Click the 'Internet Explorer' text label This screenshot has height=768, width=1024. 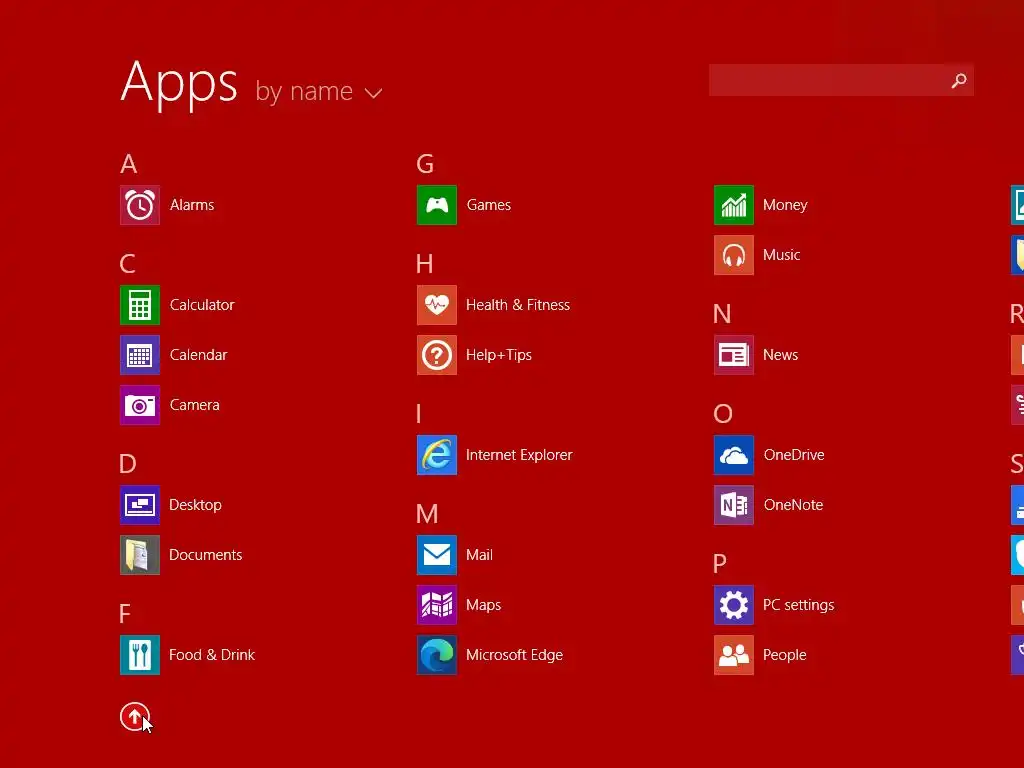point(519,455)
